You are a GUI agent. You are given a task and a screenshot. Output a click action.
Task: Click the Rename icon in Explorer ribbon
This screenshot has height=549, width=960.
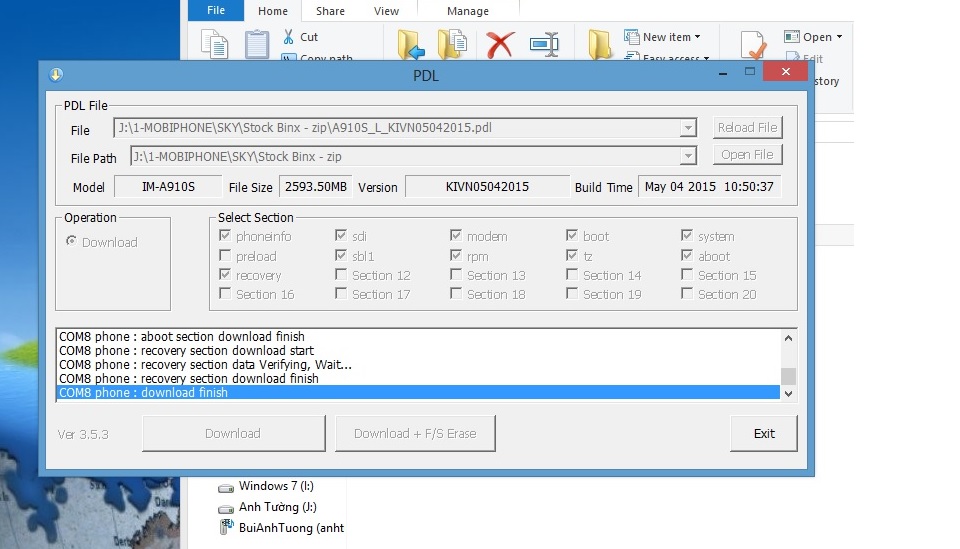[x=544, y=44]
